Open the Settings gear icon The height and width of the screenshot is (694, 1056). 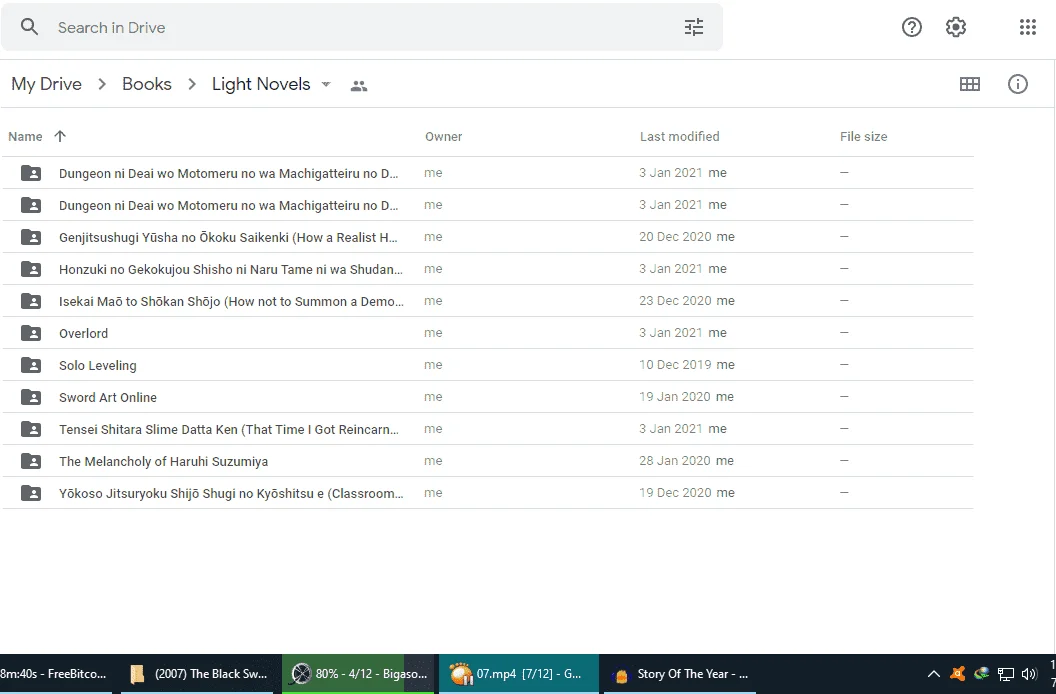pyautogui.click(x=956, y=27)
